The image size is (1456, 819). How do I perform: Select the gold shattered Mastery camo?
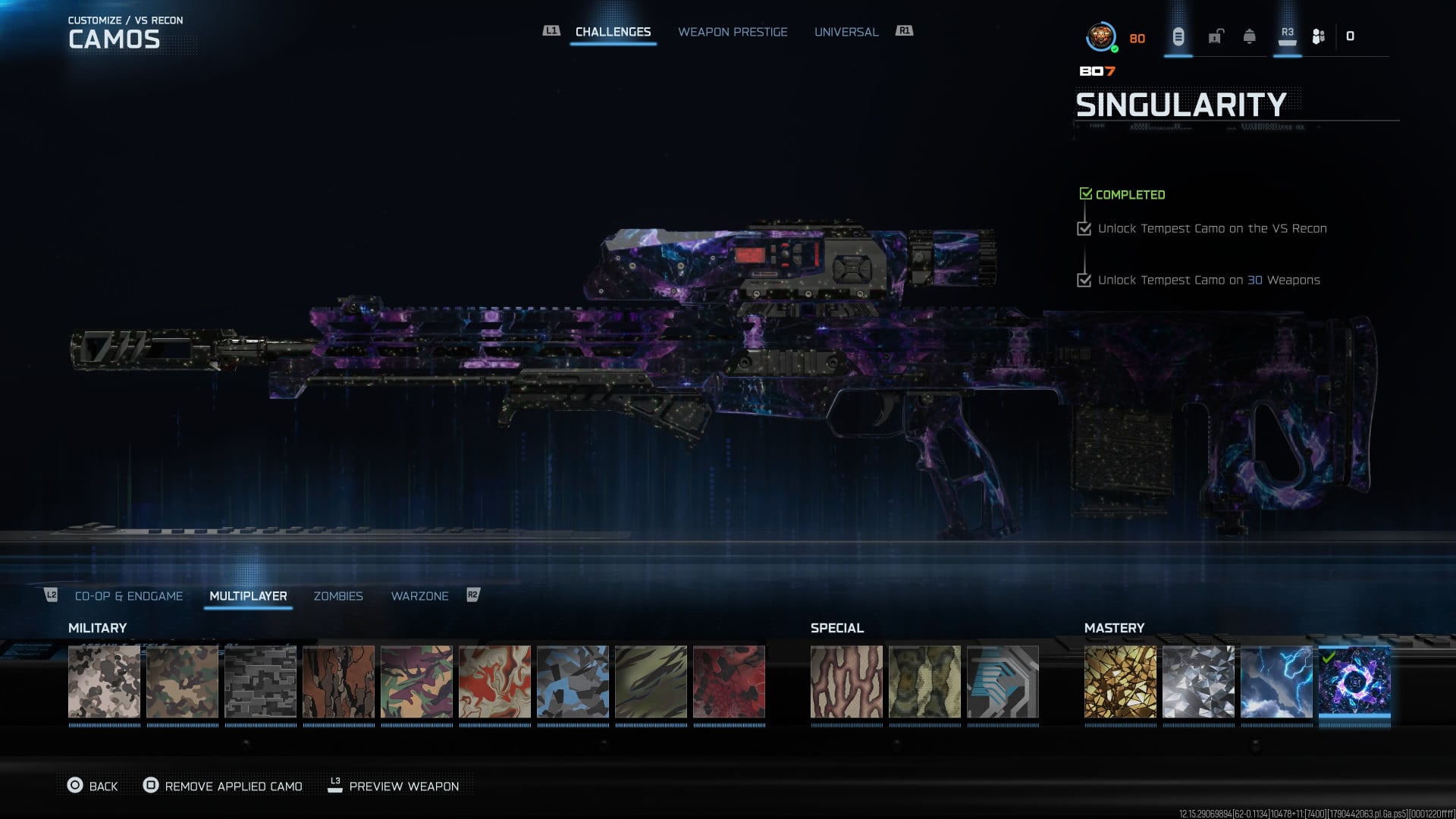pyautogui.click(x=1120, y=682)
